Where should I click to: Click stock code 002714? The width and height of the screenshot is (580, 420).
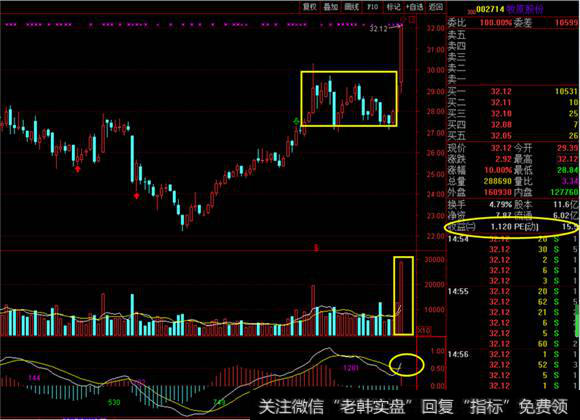point(490,9)
